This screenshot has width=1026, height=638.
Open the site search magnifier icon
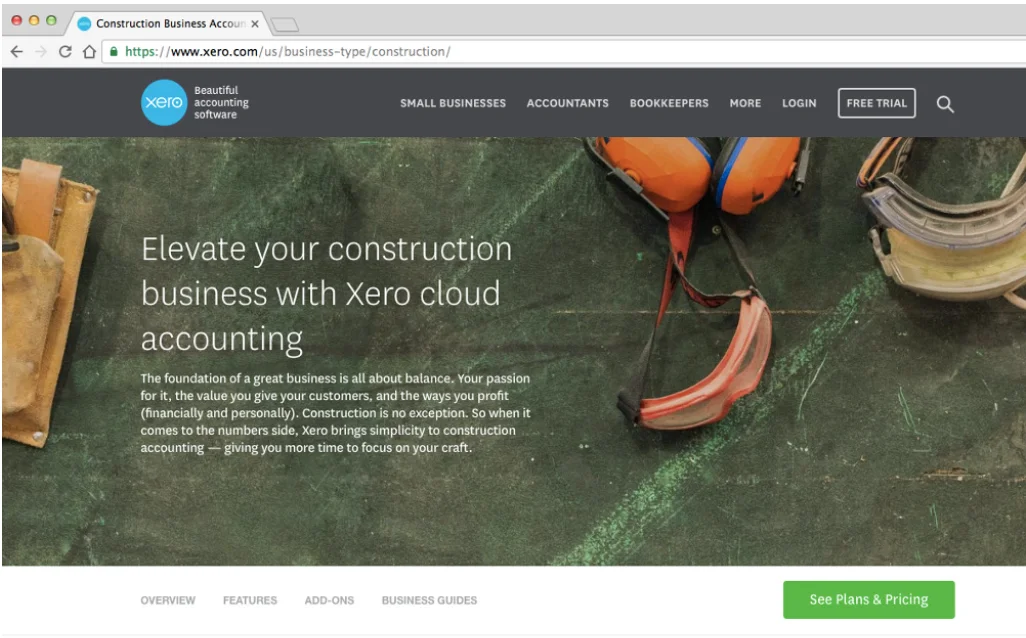pos(944,104)
